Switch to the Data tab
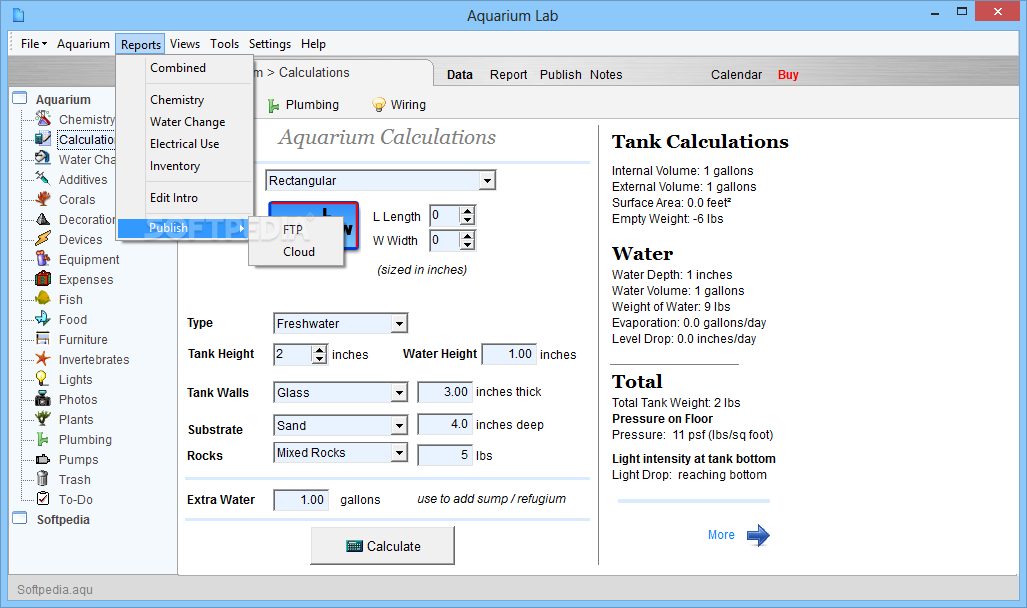 click(x=460, y=75)
